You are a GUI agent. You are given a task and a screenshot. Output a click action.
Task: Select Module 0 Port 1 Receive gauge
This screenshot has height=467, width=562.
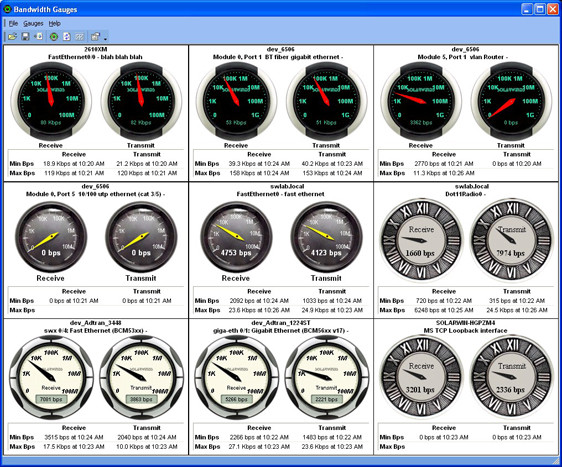click(x=236, y=101)
